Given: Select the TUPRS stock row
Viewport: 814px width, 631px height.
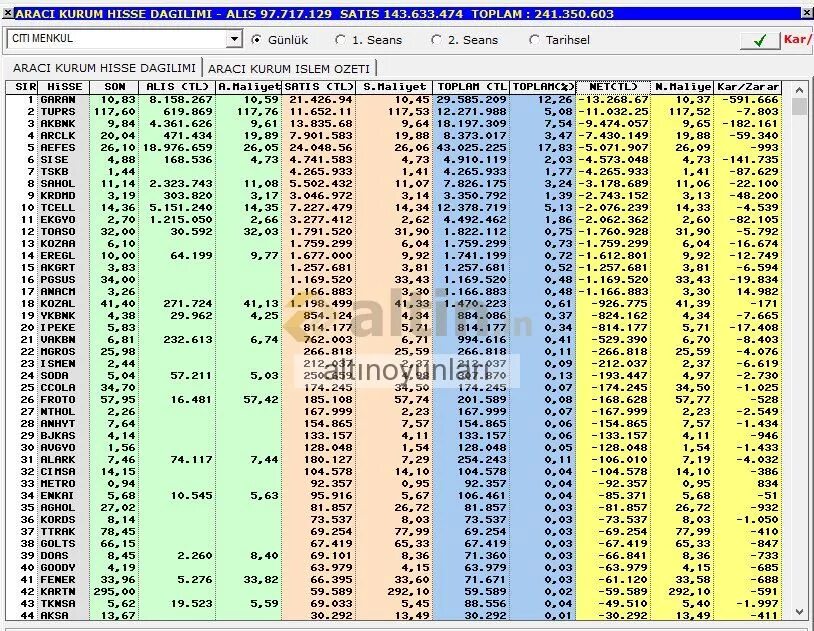Looking at the screenshot, I should point(394,112).
